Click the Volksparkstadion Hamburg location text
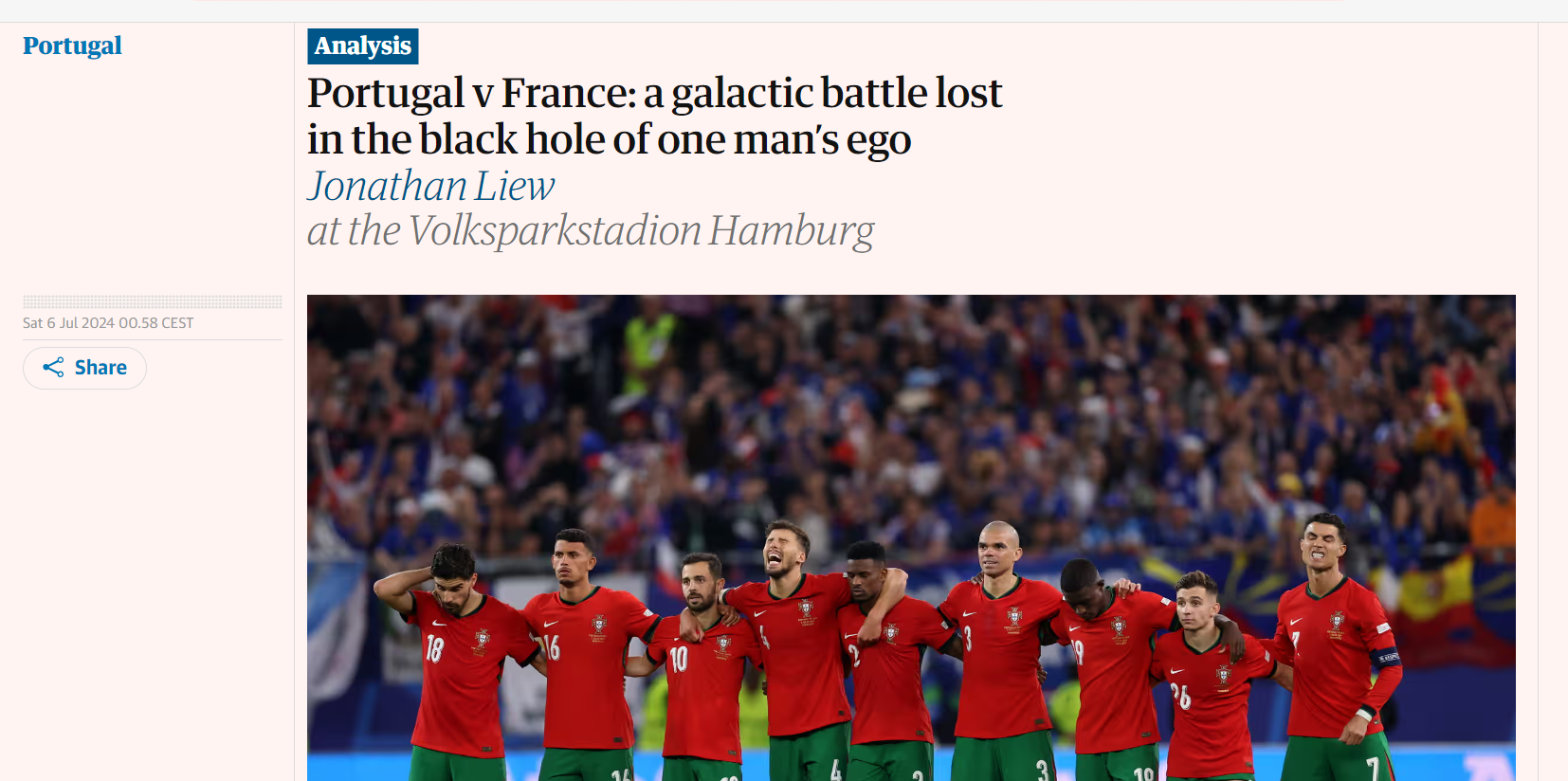The width and height of the screenshot is (1568, 781). 641,231
